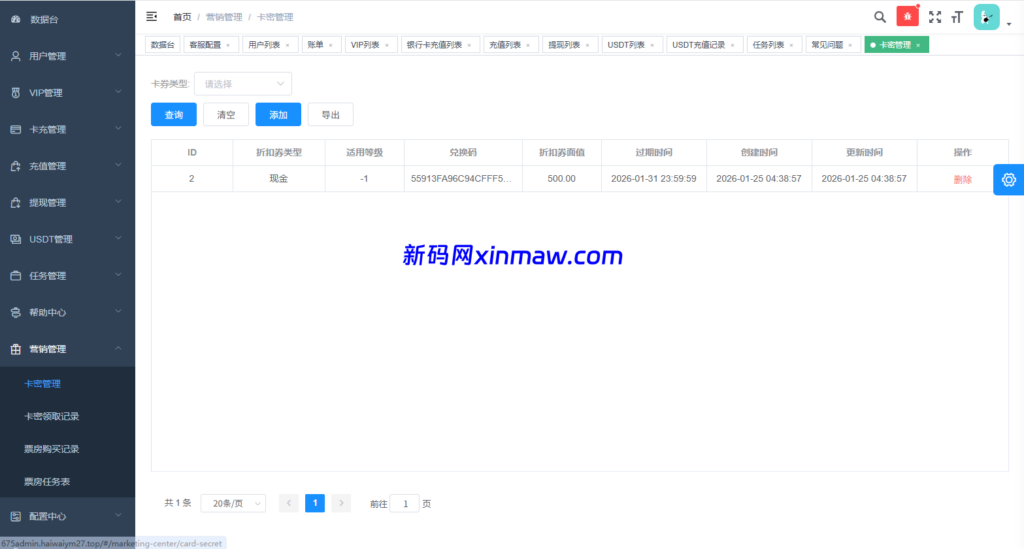Click the 卡充管理 card icon

pyautogui.click(x=16, y=129)
